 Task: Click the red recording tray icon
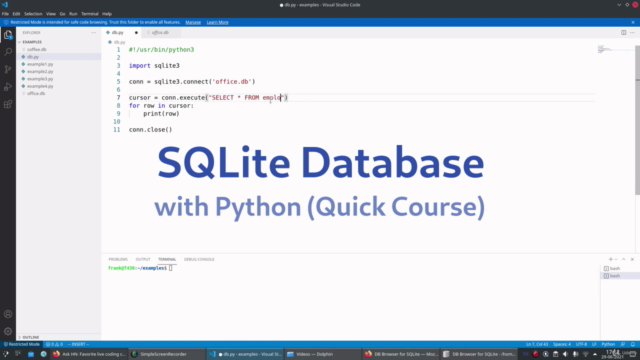pyautogui.click(x=536, y=354)
